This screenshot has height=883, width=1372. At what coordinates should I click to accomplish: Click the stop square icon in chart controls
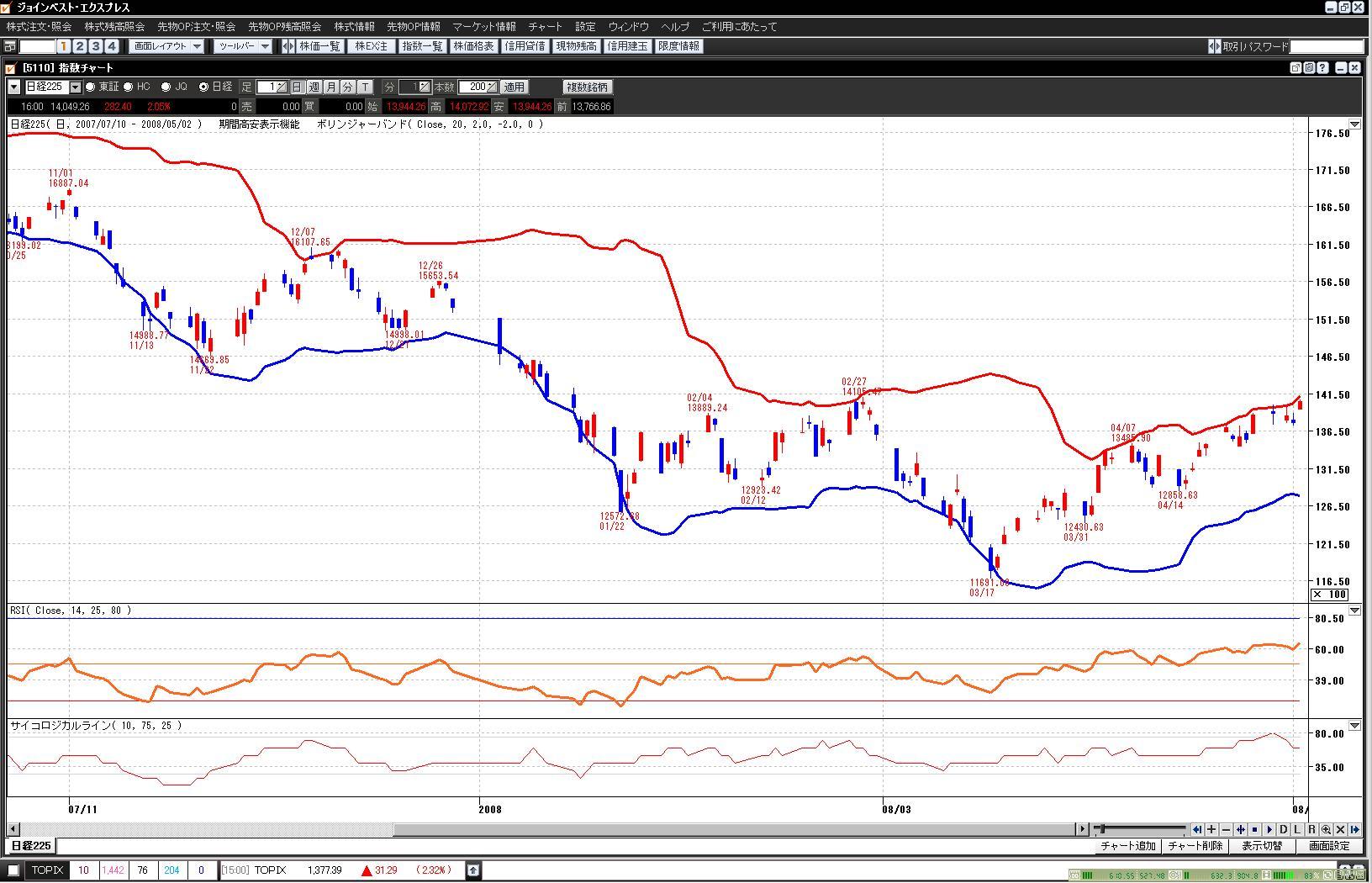(1254, 829)
